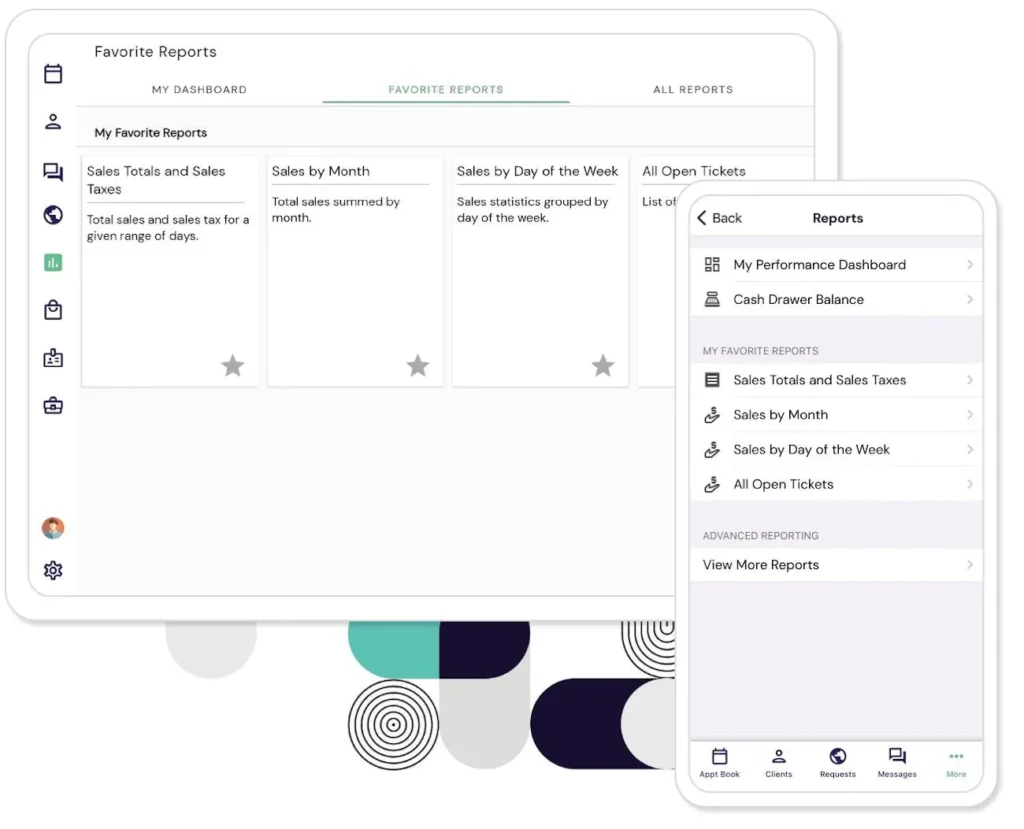Click the clients person icon in the sidebar
The image size is (1024, 829).
(53, 122)
